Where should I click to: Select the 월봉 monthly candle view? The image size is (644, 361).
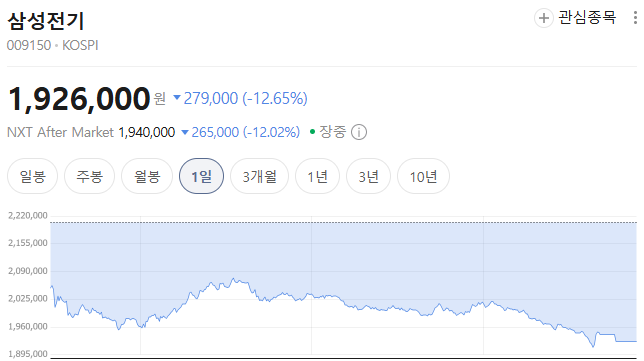pos(147,176)
